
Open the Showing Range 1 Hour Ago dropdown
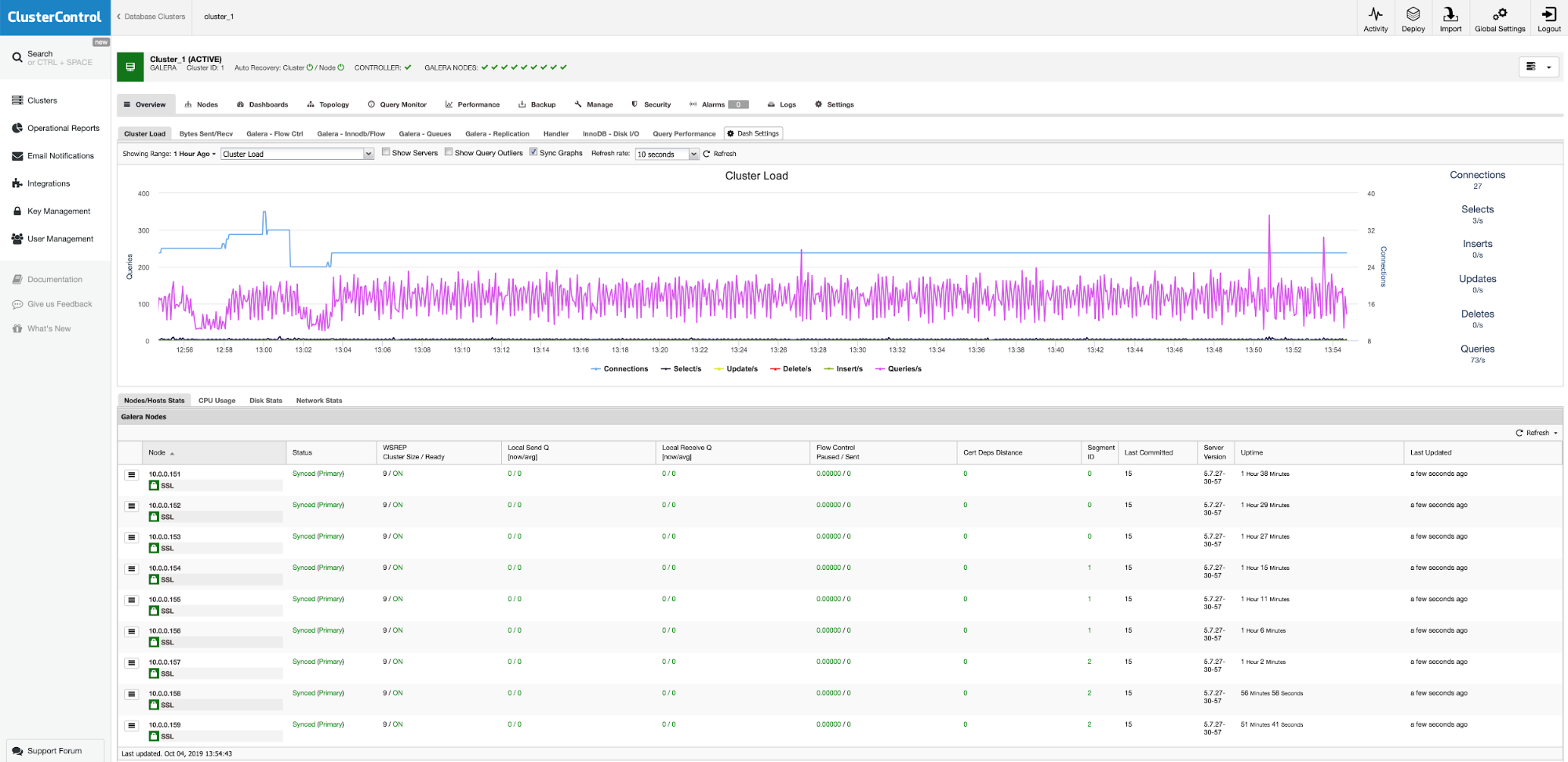point(195,154)
